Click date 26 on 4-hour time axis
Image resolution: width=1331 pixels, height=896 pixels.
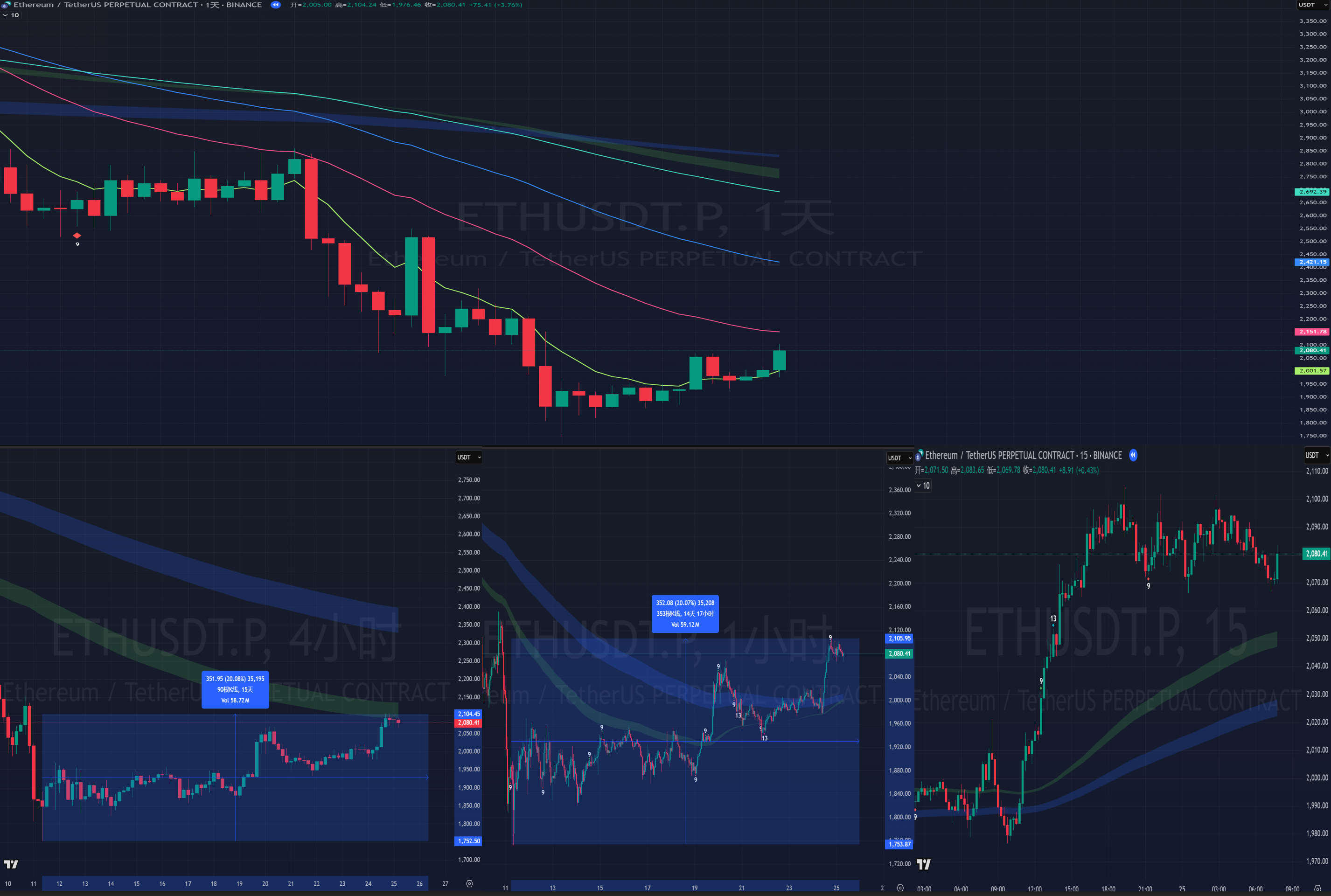click(419, 883)
